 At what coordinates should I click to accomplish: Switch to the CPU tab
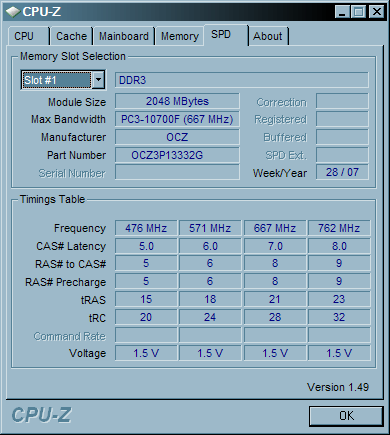(x=29, y=36)
